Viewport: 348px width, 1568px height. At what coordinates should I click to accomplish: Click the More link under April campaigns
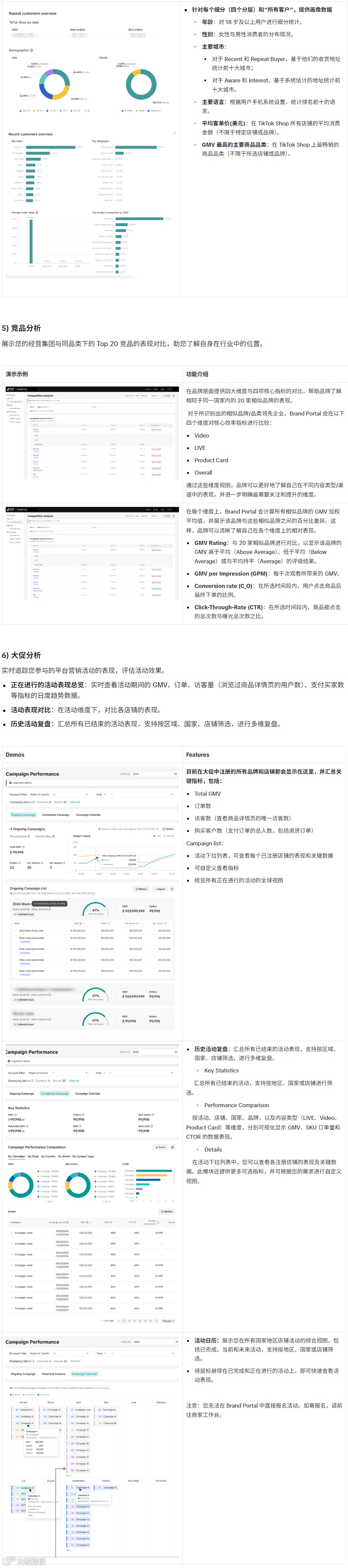pyautogui.click(x=68, y=1476)
